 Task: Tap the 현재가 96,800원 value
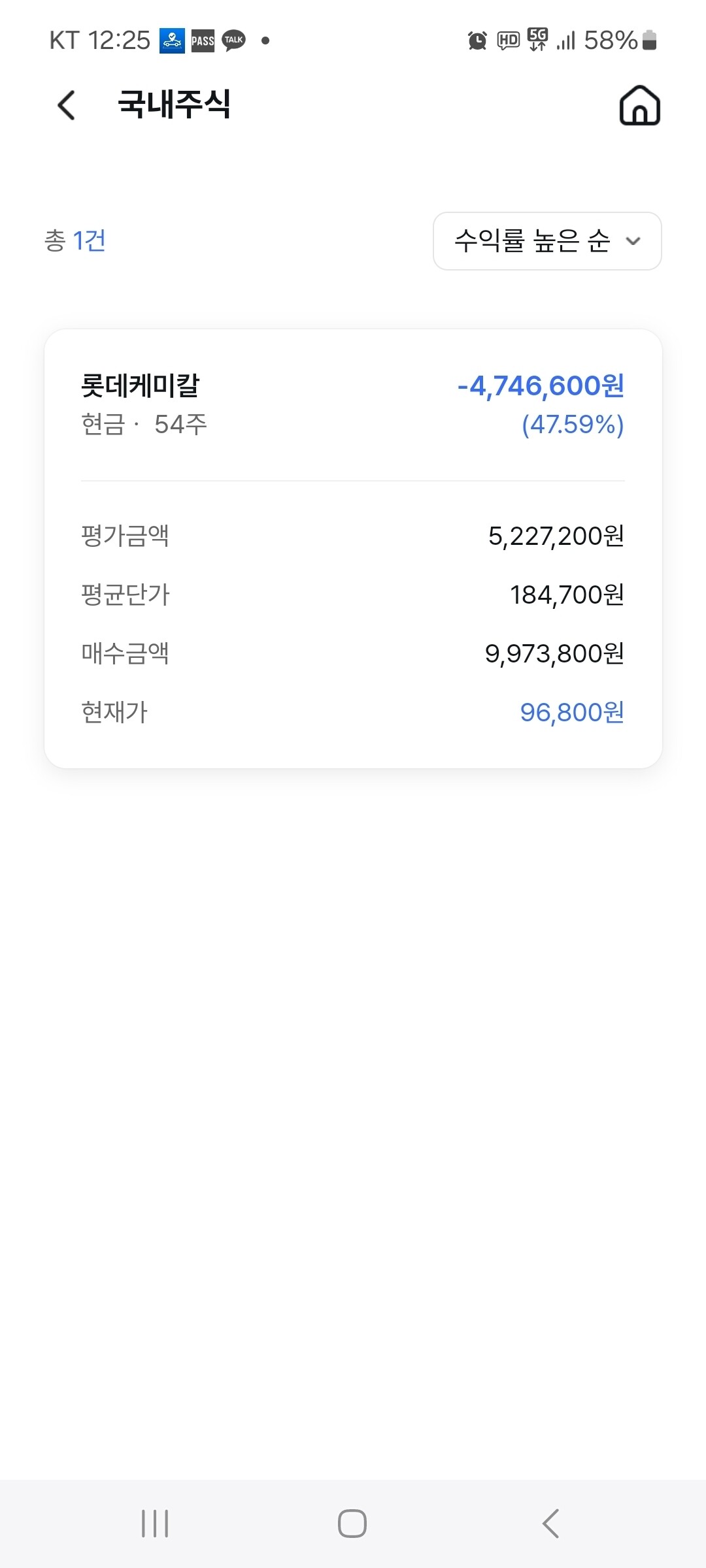[x=572, y=712]
